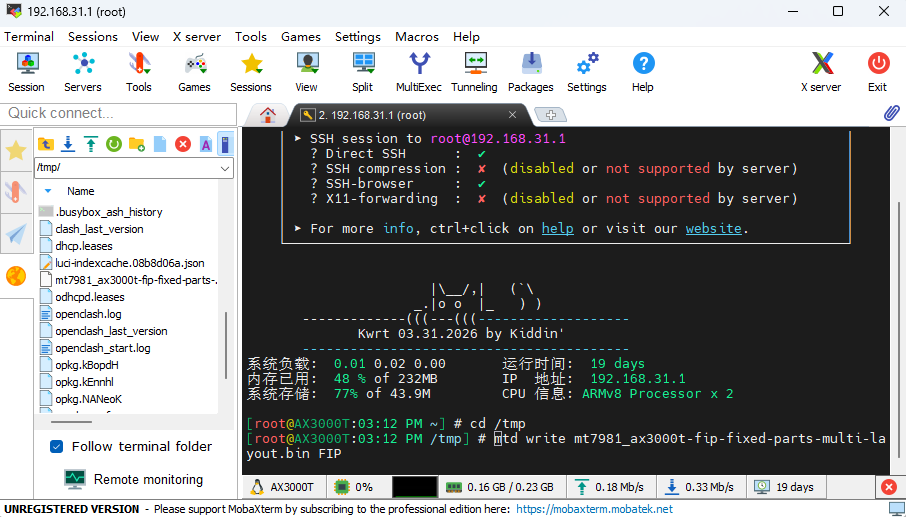
Task: Delete selected file with red X icon
Action: pyautogui.click(x=183, y=144)
